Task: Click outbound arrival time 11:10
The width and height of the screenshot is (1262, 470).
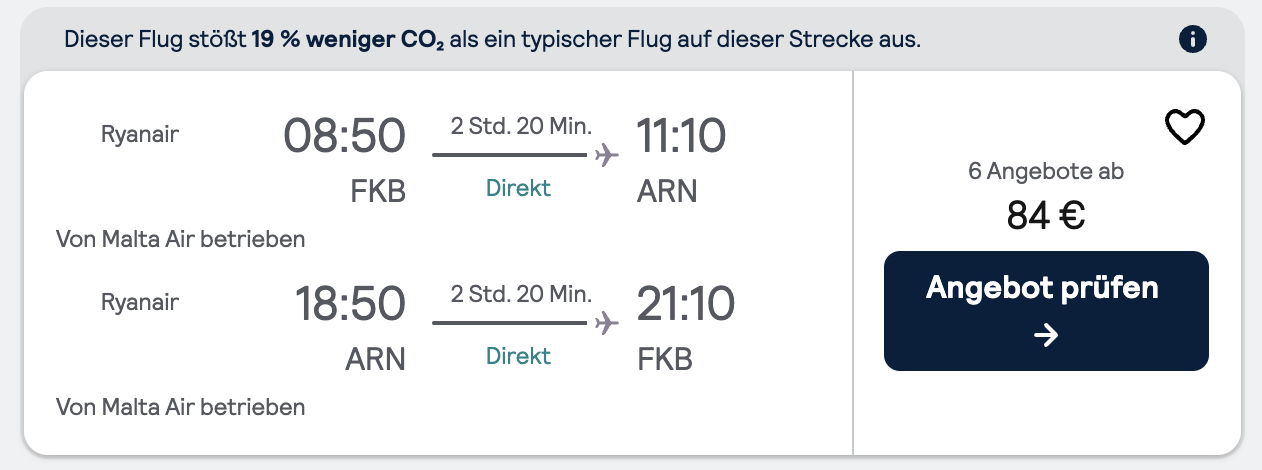Action: pos(681,136)
